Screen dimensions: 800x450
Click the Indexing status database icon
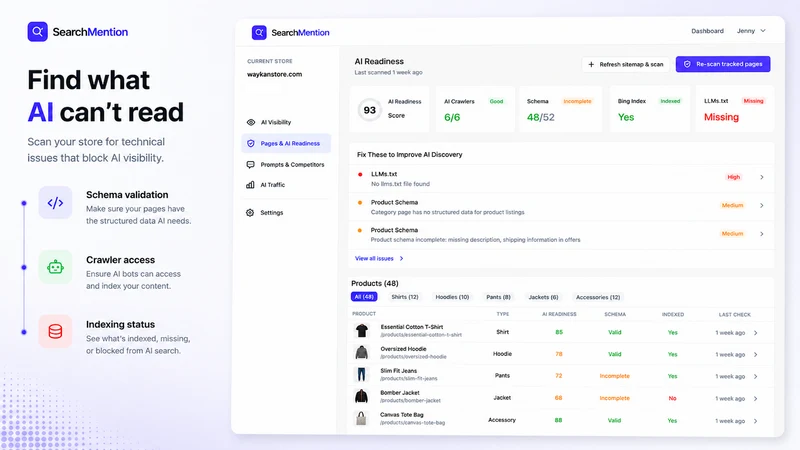(x=55, y=332)
